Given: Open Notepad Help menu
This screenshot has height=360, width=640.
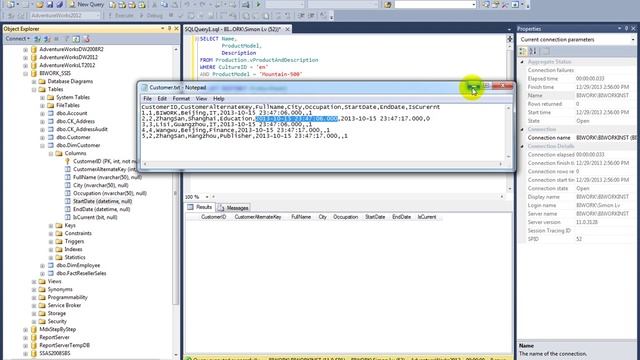Looking at the screenshot, I should (219, 99).
